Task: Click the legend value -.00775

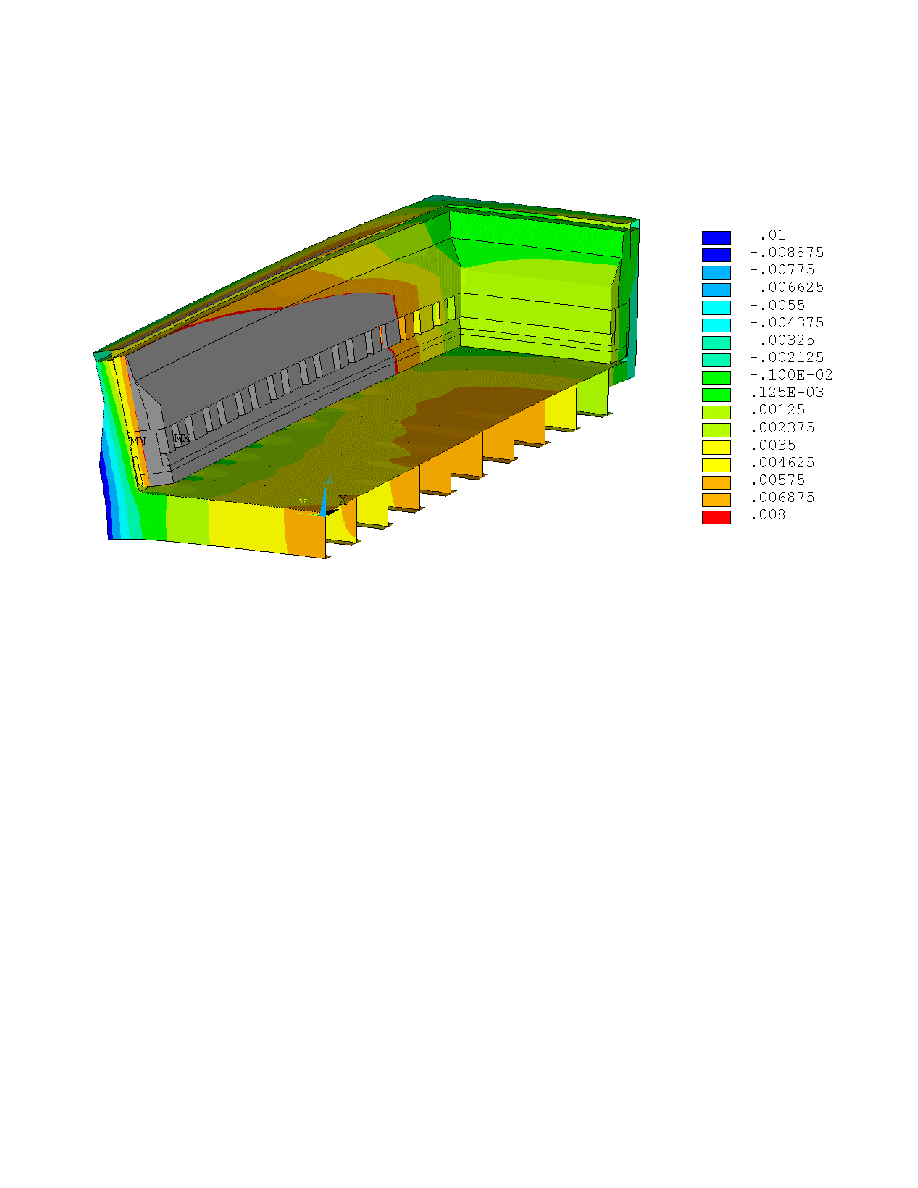Action: [782, 270]
